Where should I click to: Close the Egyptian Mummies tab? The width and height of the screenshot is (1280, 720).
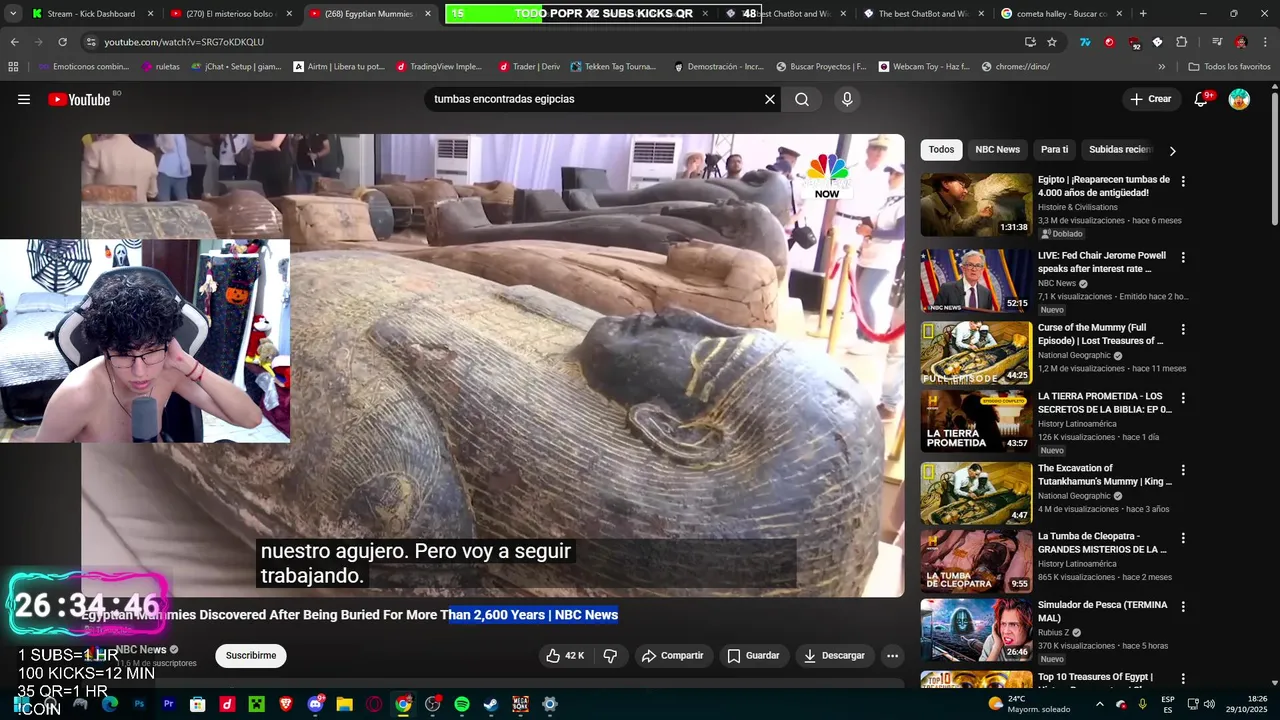tap(428, 14)
